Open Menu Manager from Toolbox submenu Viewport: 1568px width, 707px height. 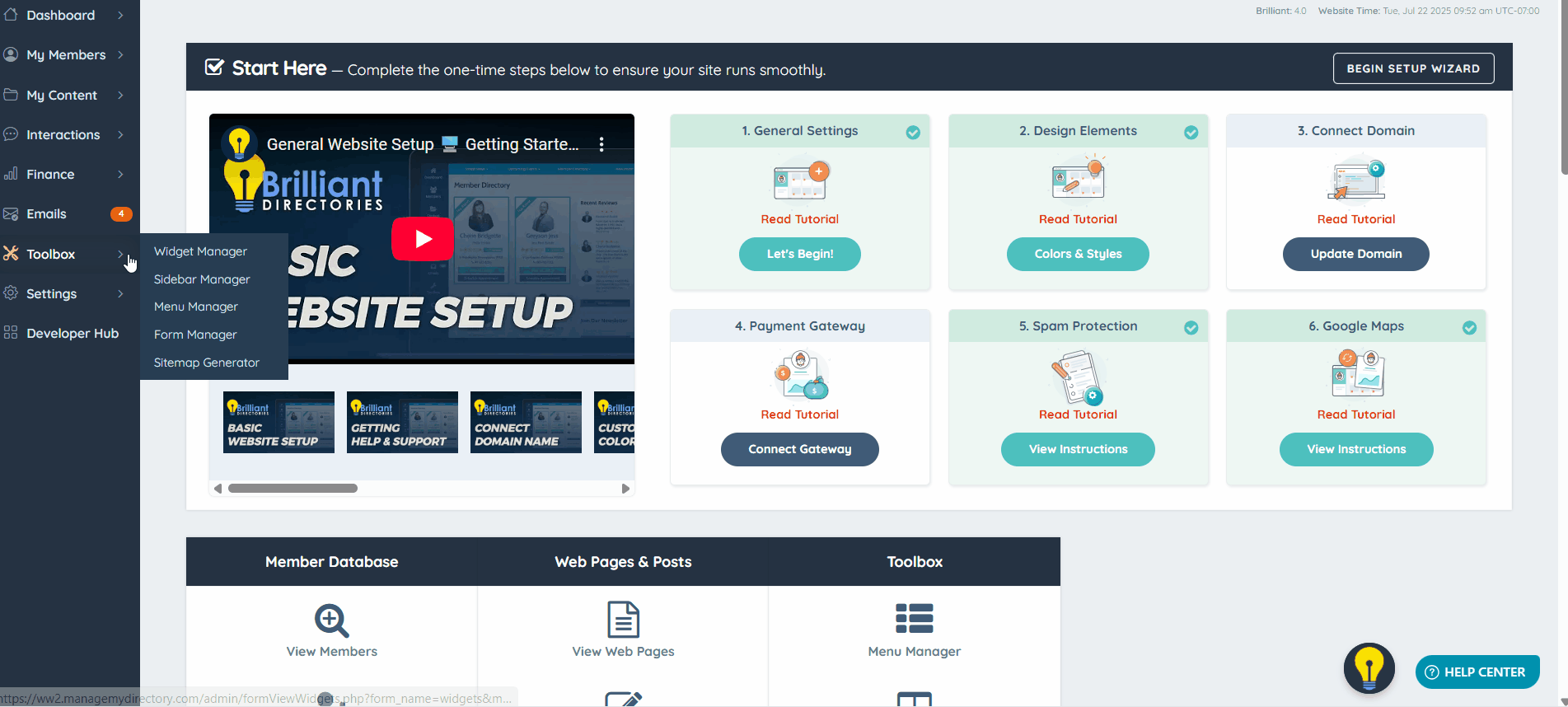pyautogui.click(x=196, y=307)
